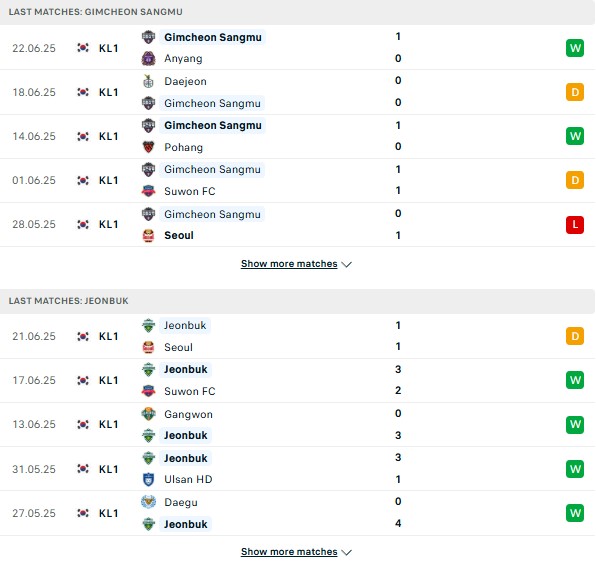Click the Daejeon team crest icon
Screen dimensions: 596x570
pyautogui.click(x=148, y=81)
